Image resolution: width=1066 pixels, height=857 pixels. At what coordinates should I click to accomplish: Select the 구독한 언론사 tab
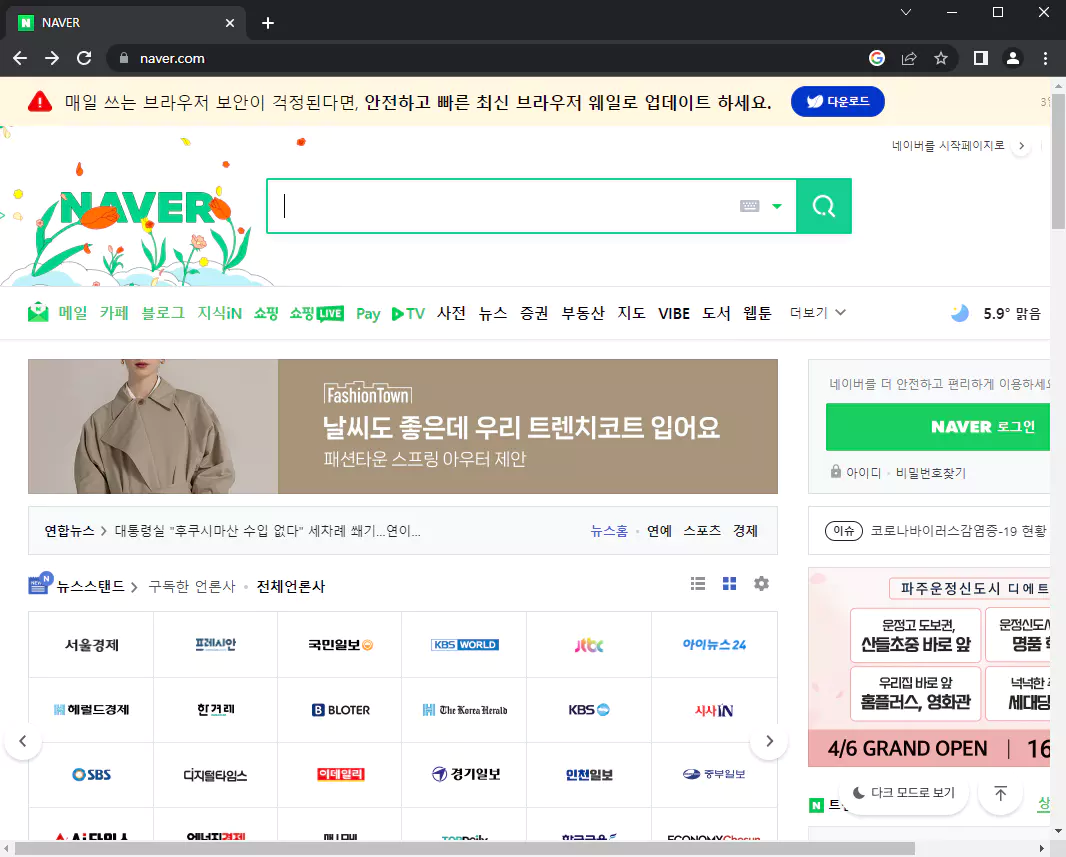[192, 586]
